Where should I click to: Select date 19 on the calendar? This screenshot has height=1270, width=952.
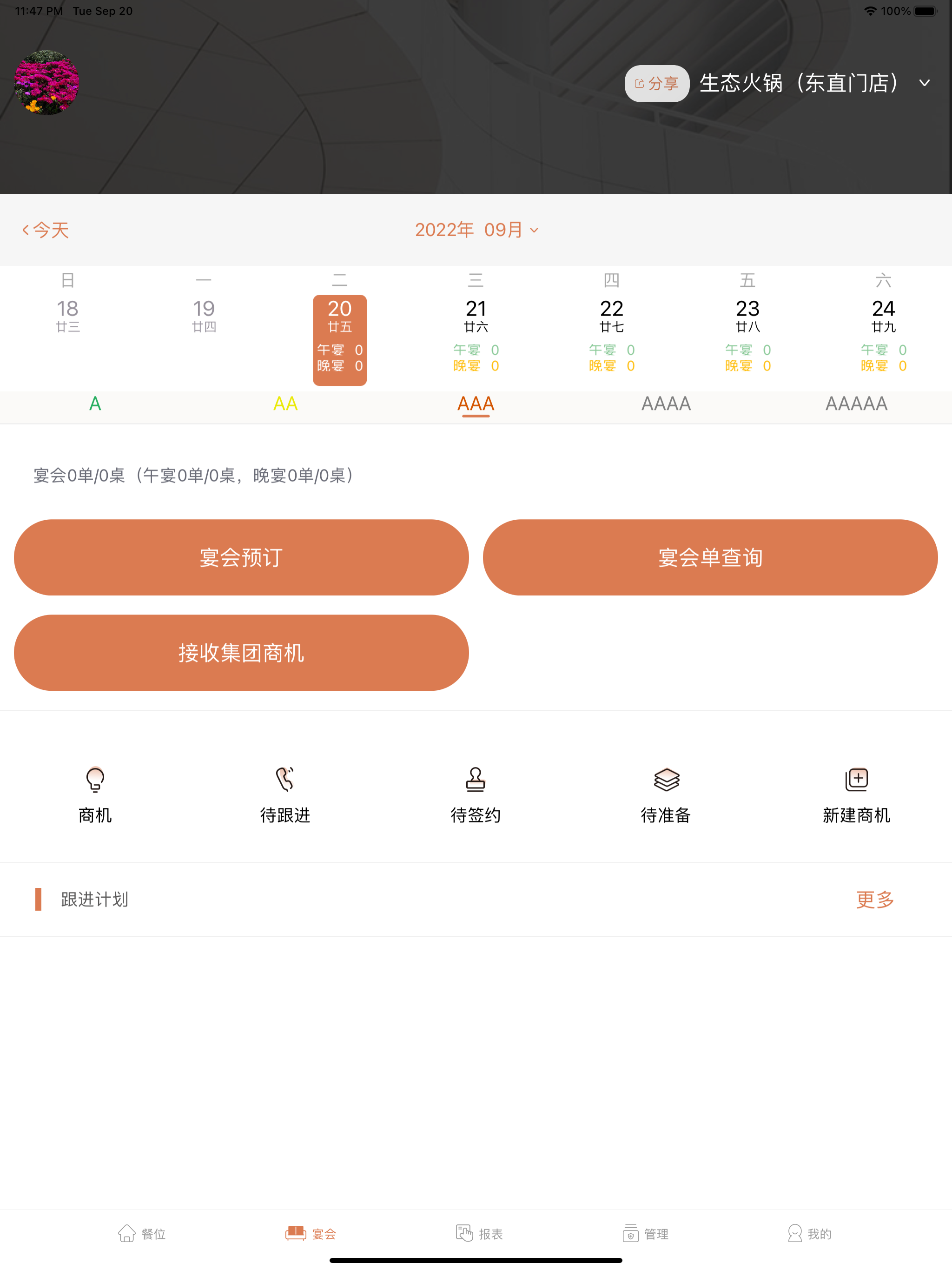pos(204,316)
